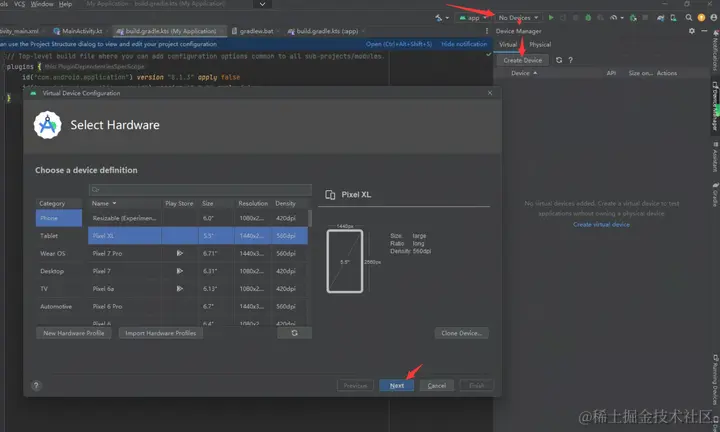Click Import Hardware Profiles button
Screen dimensions: 720x432
tap(161, 333)
